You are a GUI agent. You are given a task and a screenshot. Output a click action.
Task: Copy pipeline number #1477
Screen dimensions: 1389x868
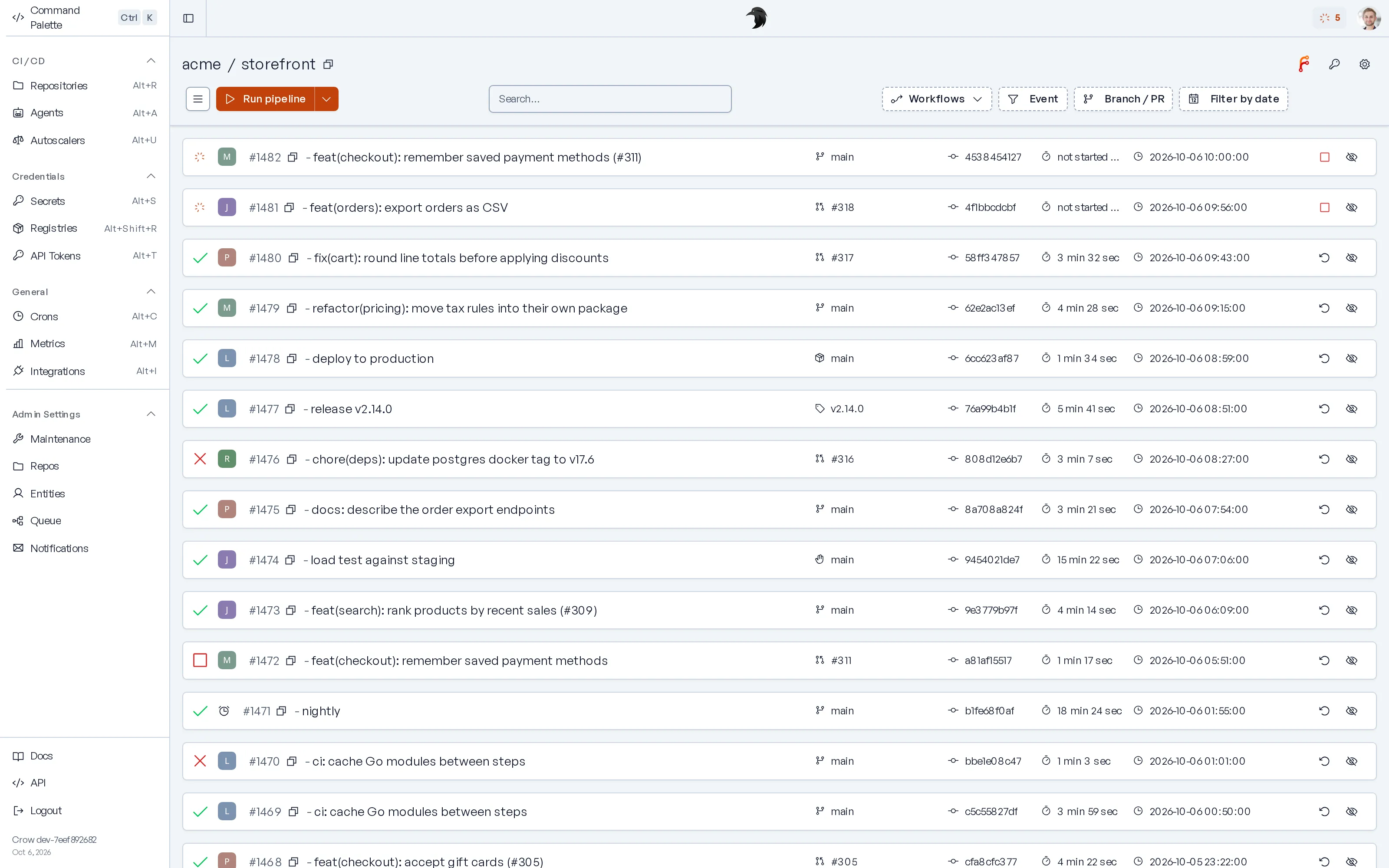tap(290, 409)
